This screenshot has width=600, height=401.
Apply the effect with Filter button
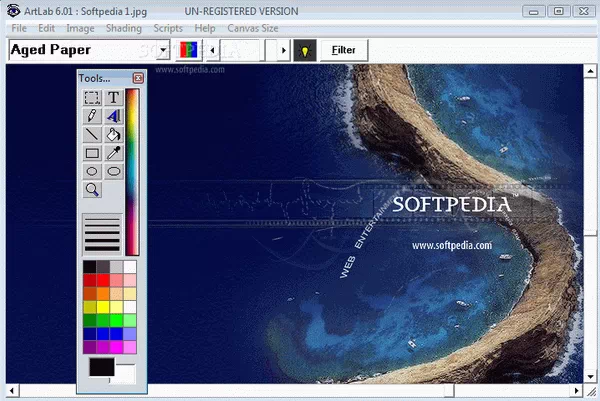pos(344,50)
